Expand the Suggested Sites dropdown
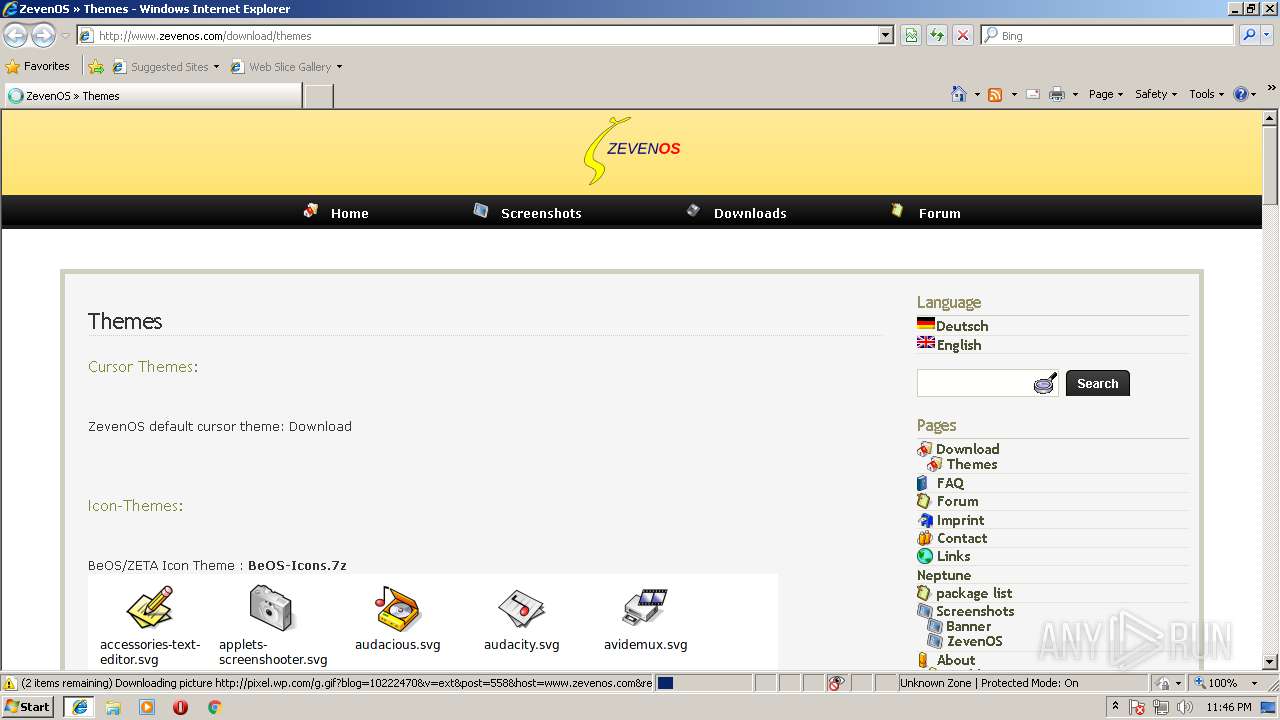 pos(216,67)
